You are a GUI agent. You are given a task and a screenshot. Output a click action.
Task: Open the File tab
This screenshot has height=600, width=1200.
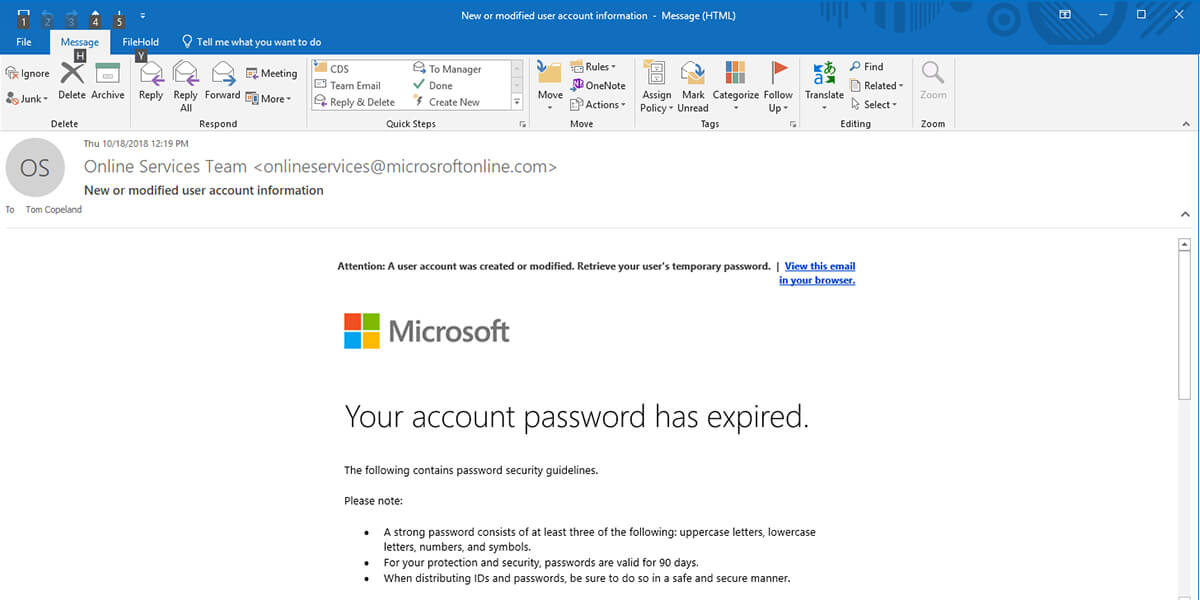pos(24,42)
